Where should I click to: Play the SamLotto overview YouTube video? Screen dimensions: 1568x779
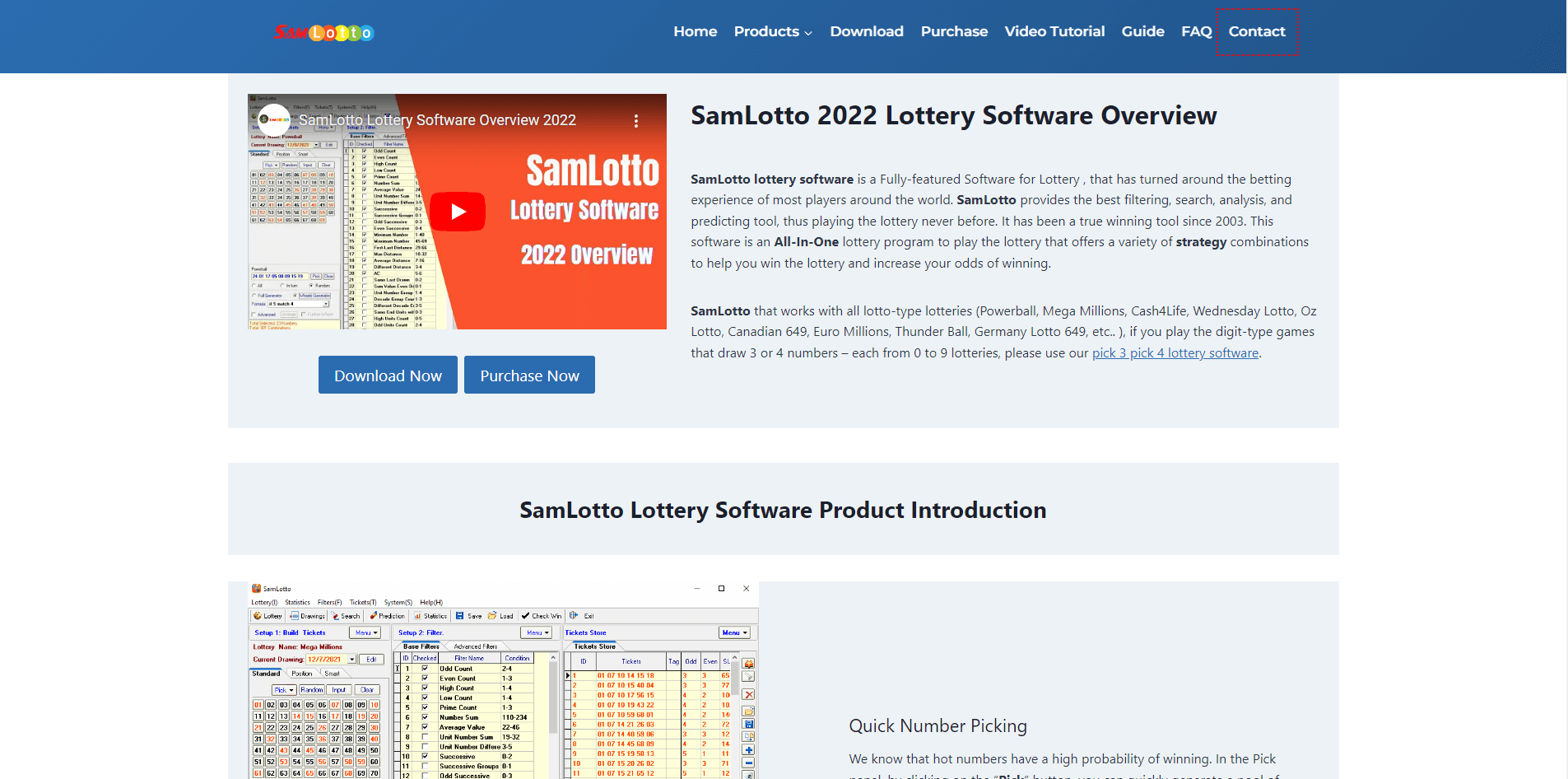point(458,212)
